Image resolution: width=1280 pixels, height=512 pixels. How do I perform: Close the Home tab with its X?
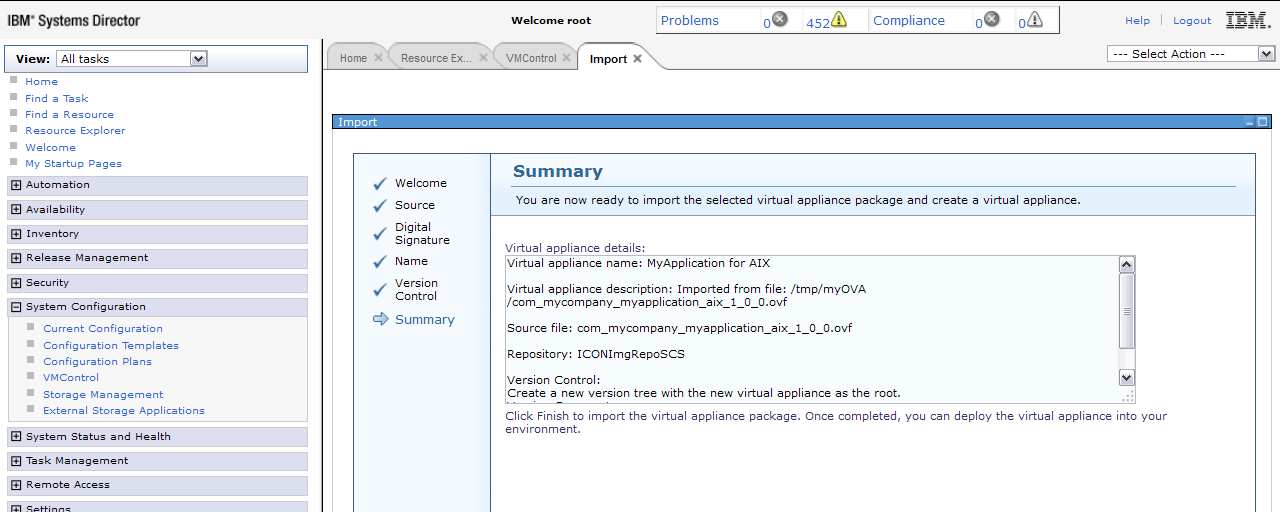tap(378, 58)
